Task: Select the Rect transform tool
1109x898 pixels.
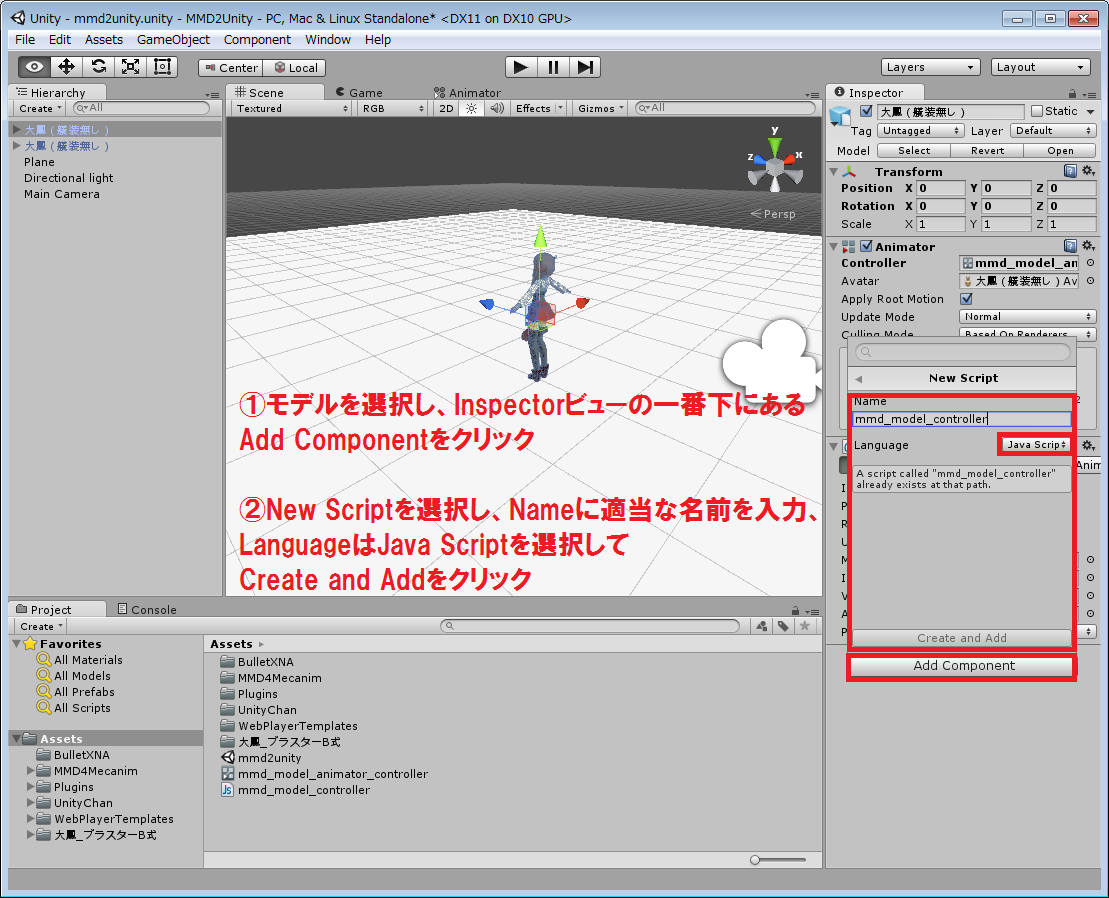Action: (x=162, y=67)
